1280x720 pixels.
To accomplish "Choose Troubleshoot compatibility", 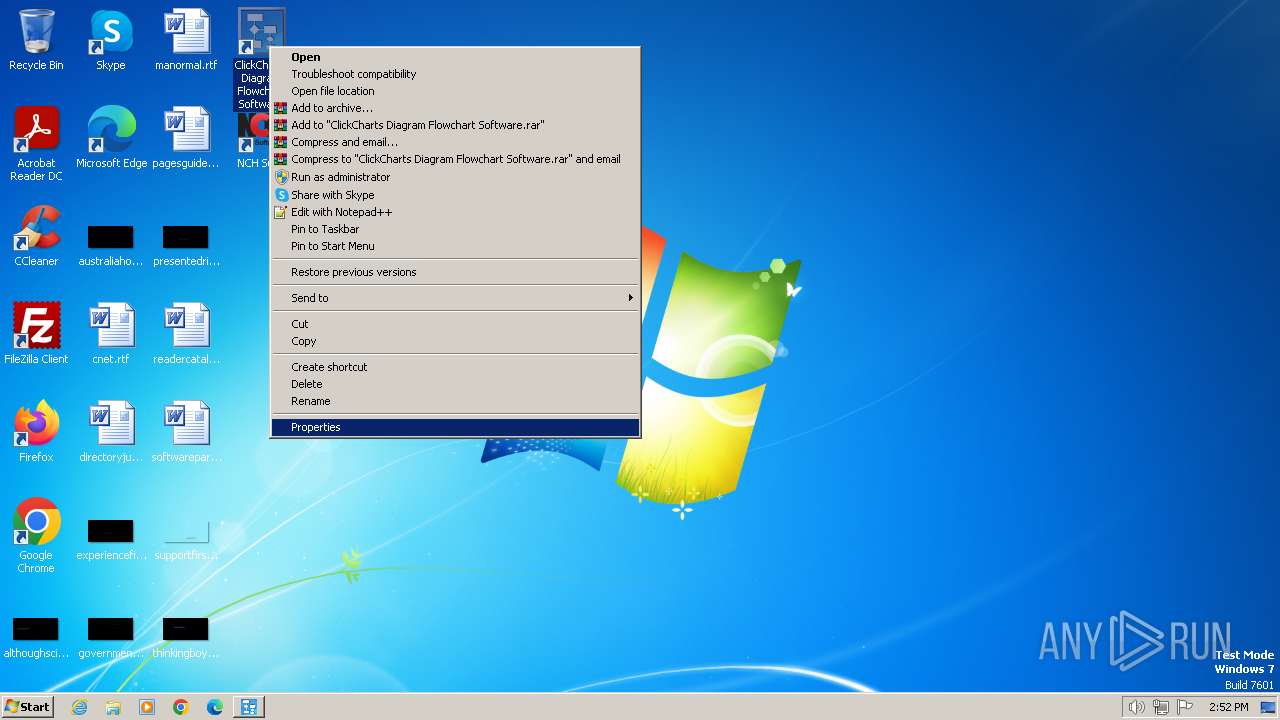I will click(x=455, y=74).
